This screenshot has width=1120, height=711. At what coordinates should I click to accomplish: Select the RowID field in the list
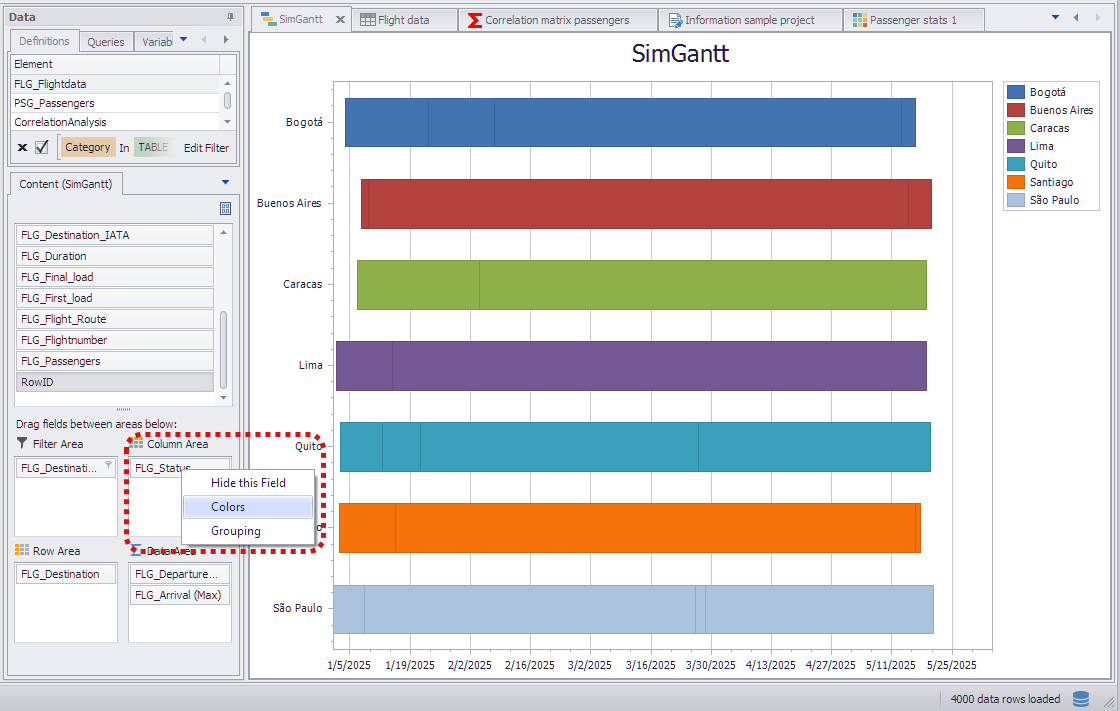click(x=115, y=382)
